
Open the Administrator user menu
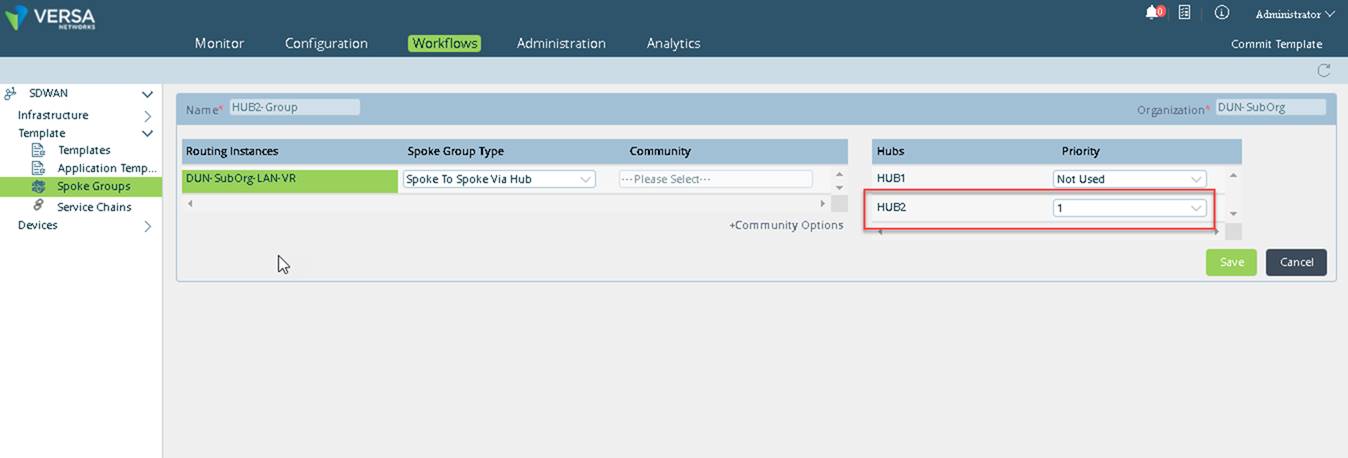[1295, 14]
